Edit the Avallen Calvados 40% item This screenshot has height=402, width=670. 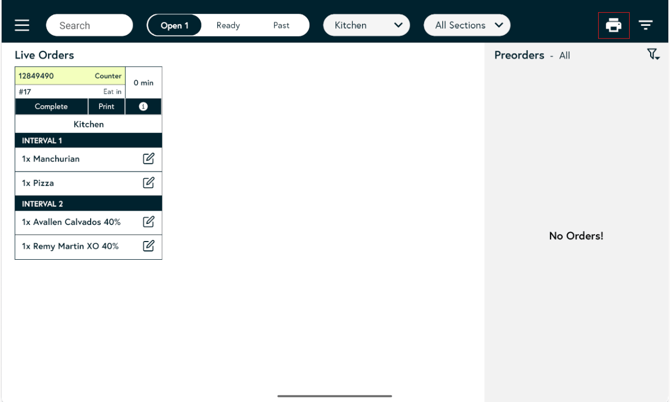click(x=148, y=221)
